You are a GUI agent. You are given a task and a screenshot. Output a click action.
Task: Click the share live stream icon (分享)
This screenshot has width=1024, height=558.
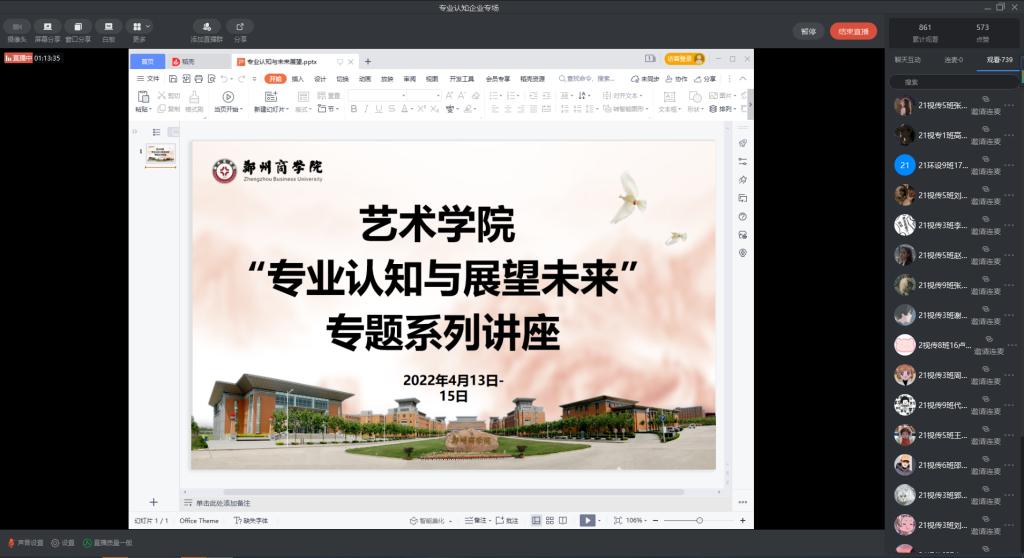pos(240,26)
